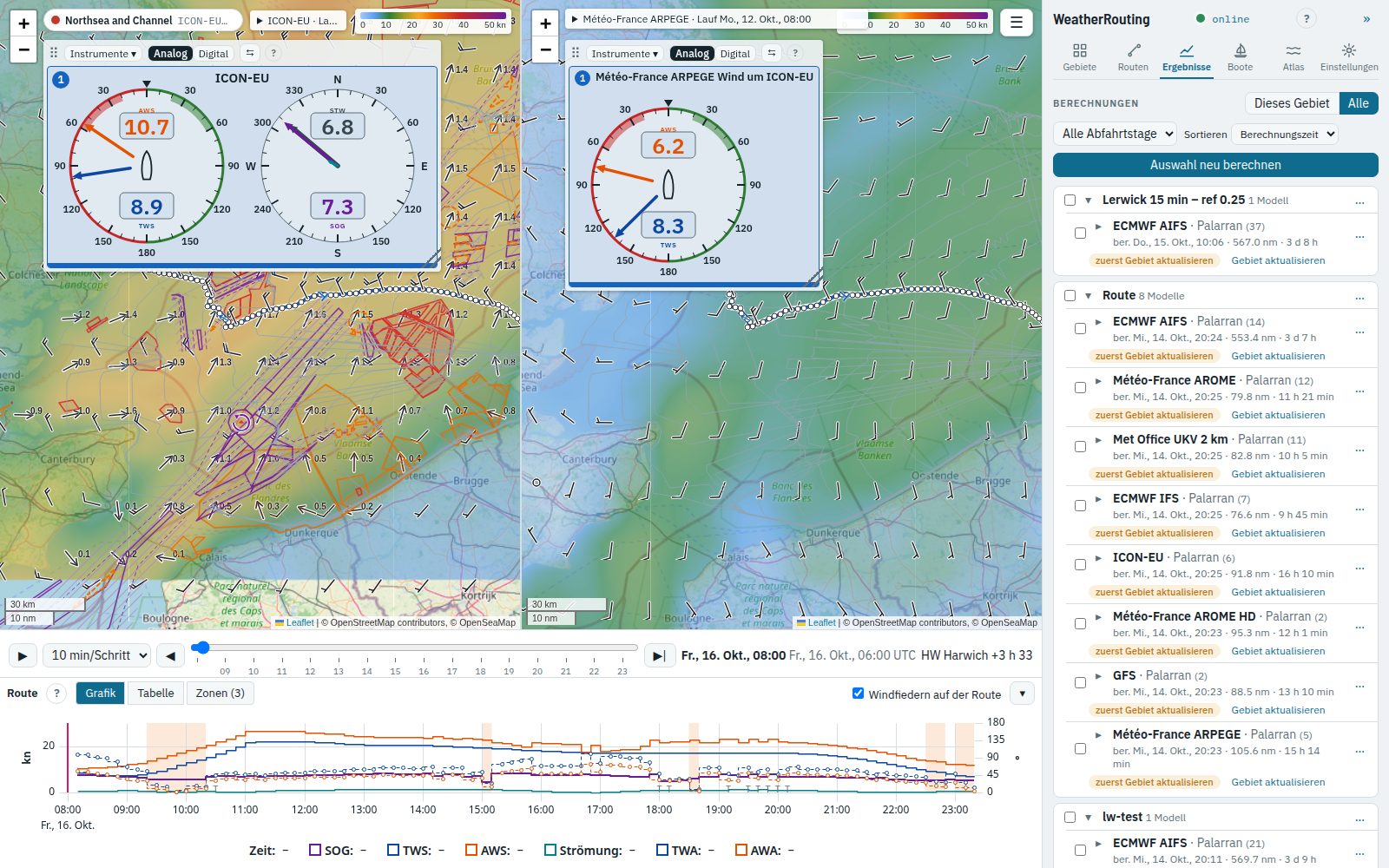This screenshot has width=1389, height=868.
Task: Collapse the sidebar with double chevron
Action: [x=1366, y=19]
